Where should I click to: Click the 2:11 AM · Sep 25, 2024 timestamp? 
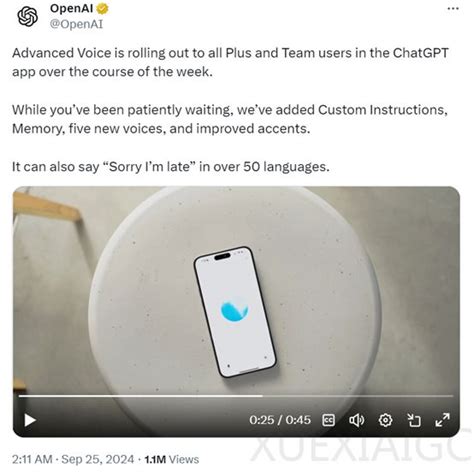pyautogui.click(x=73, y=459)
